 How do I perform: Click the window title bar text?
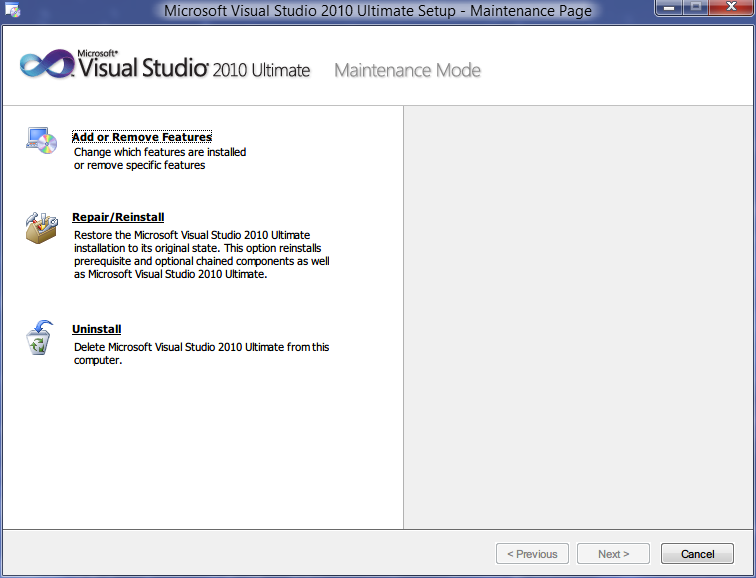(377, 11)
